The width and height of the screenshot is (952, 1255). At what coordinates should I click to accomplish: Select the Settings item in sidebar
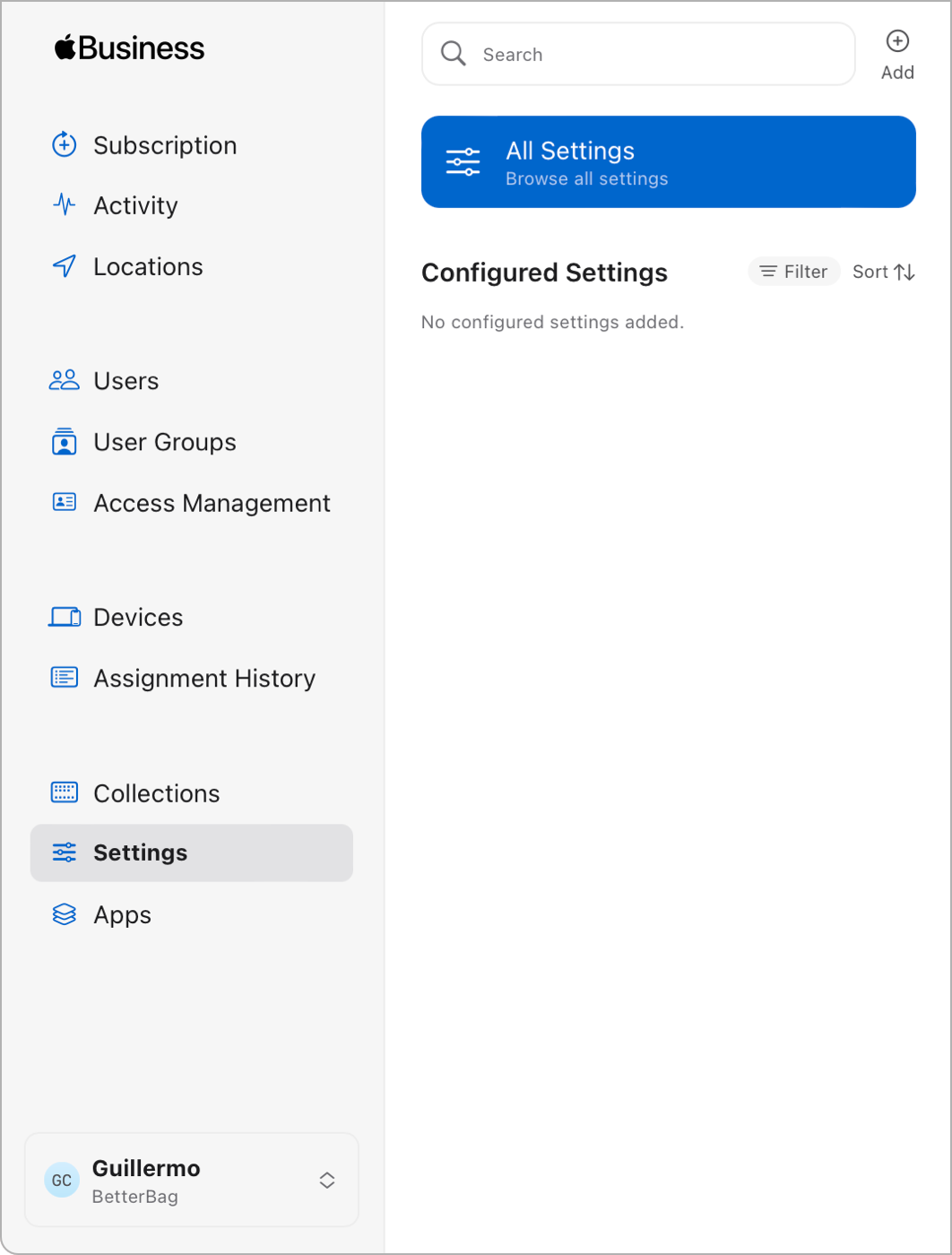(x=191, y=853)
